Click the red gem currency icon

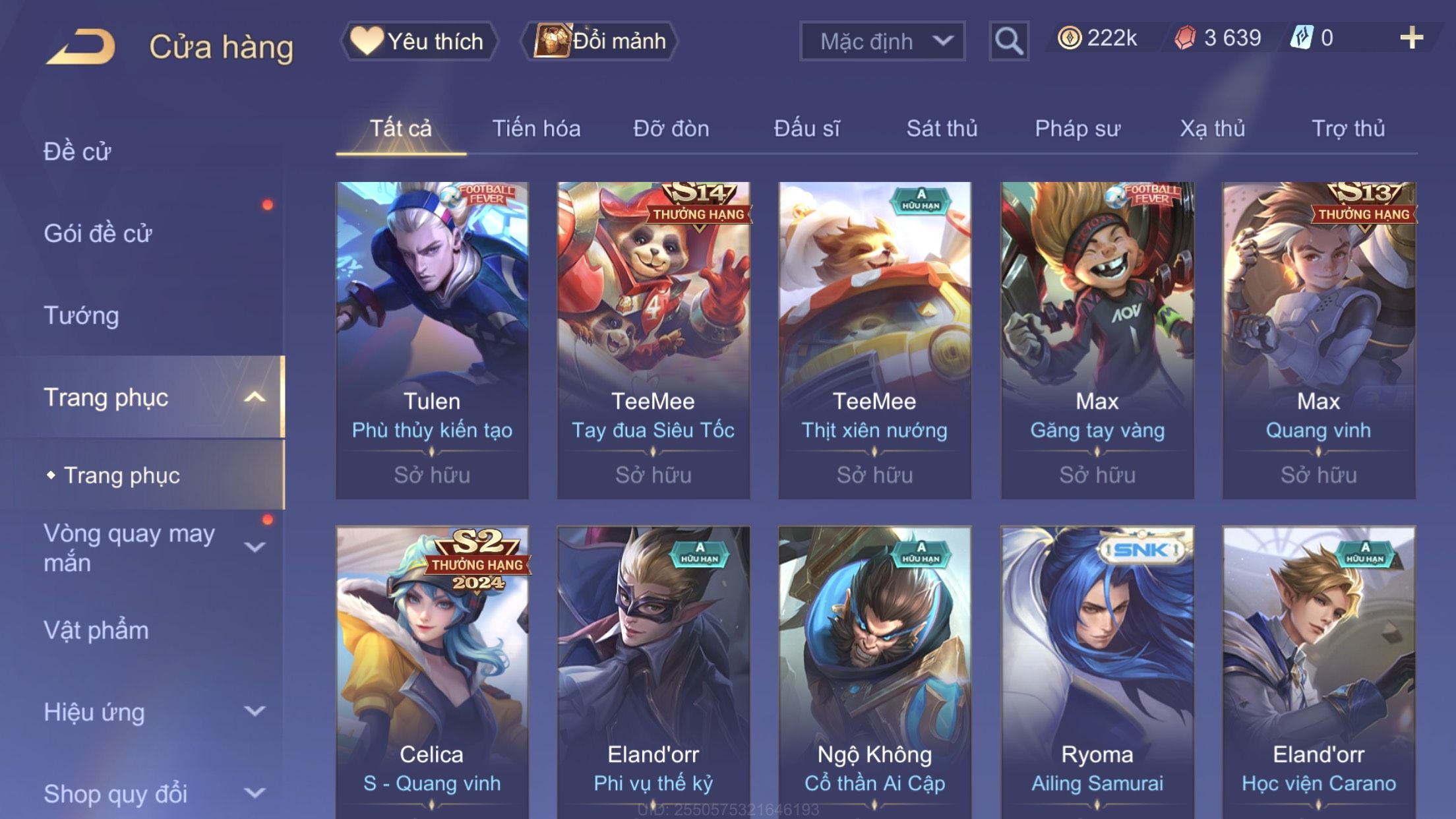(1185, 38)
